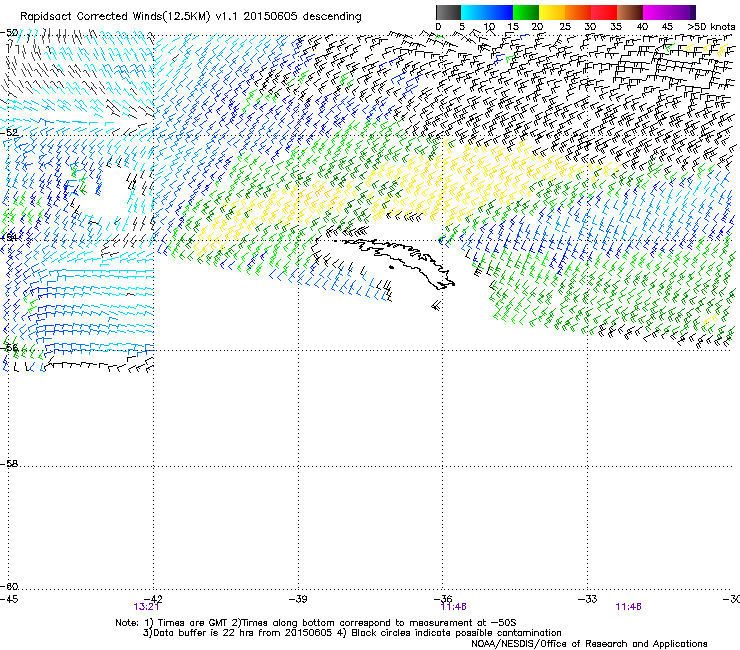Select the cyan legend color segment
The width and height of the screenshot is (740, 650).
coord(473,12)
